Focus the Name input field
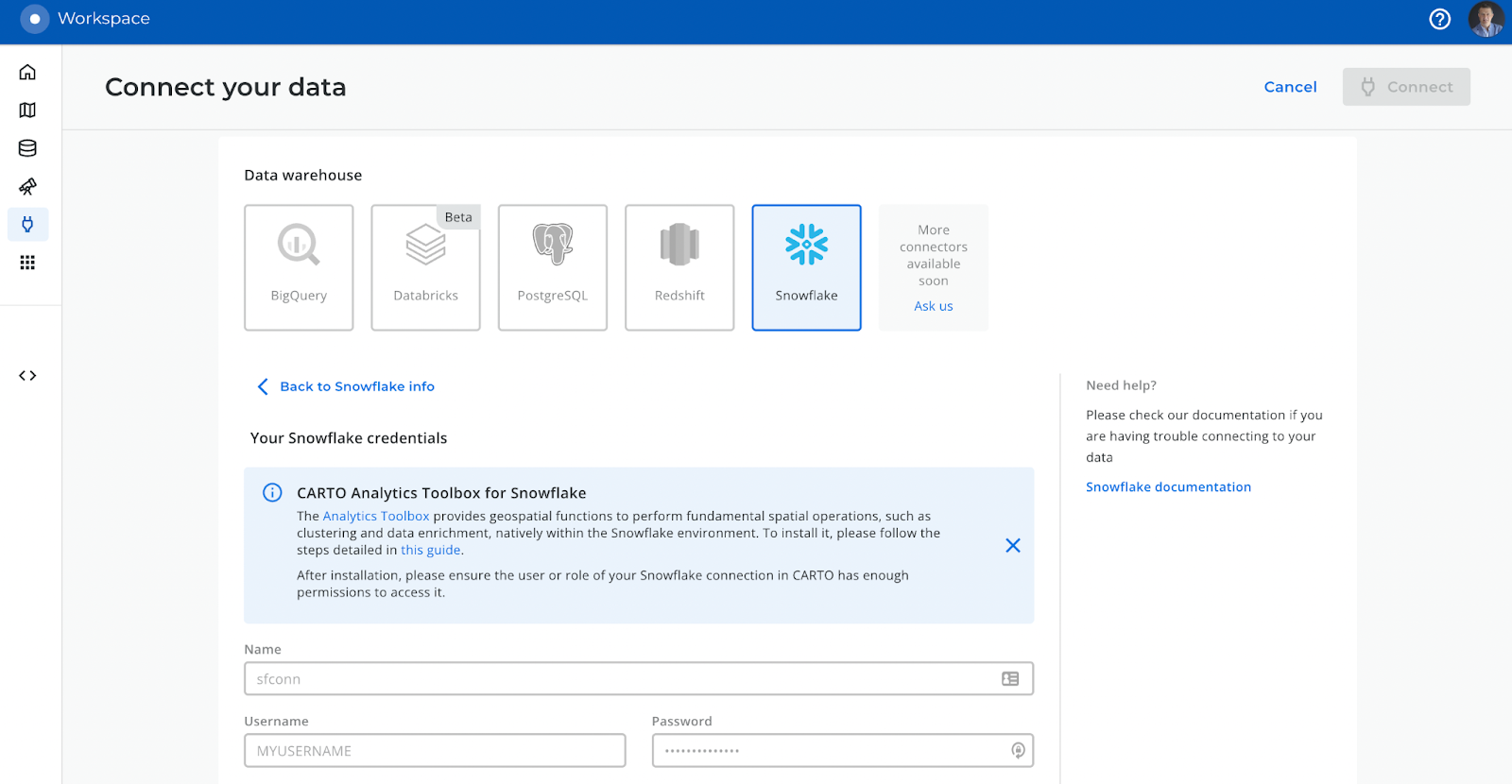The image size is (1512, 784). (639, 678)
